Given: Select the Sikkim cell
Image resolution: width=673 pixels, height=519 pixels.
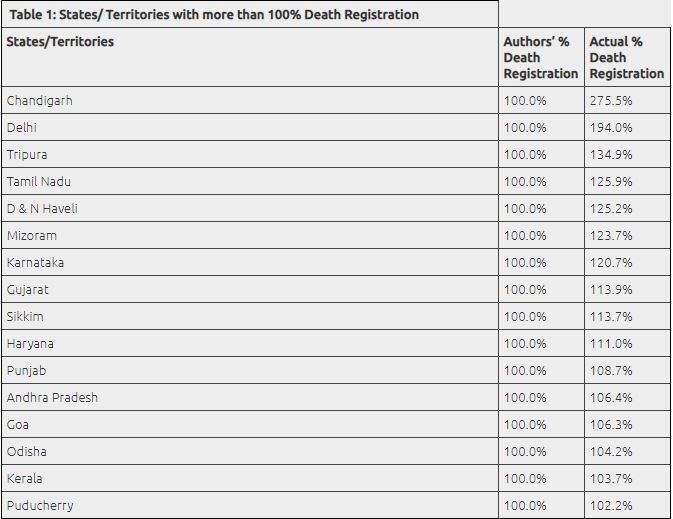Looking at the screenshot, I should [25, 317].
